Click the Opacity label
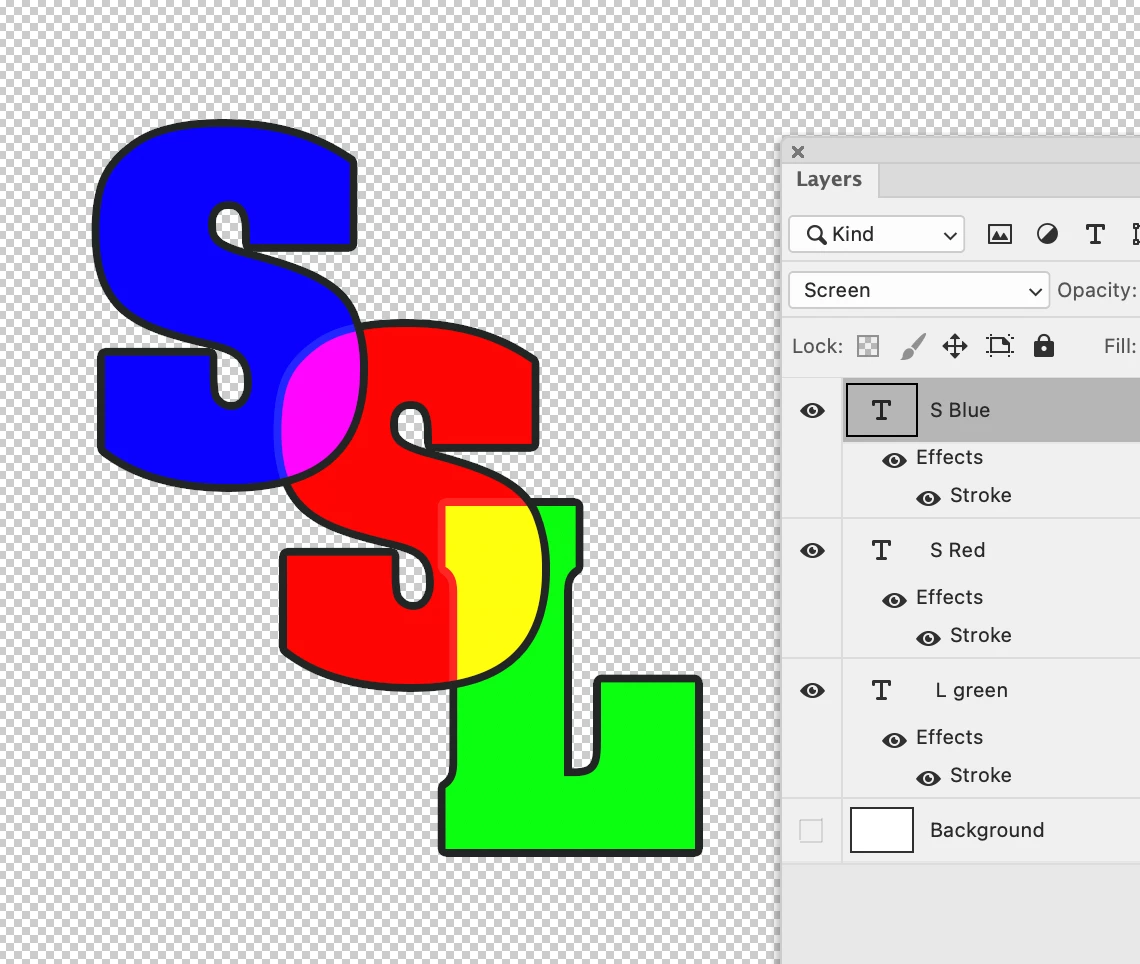 click(x=1096, y=290)
